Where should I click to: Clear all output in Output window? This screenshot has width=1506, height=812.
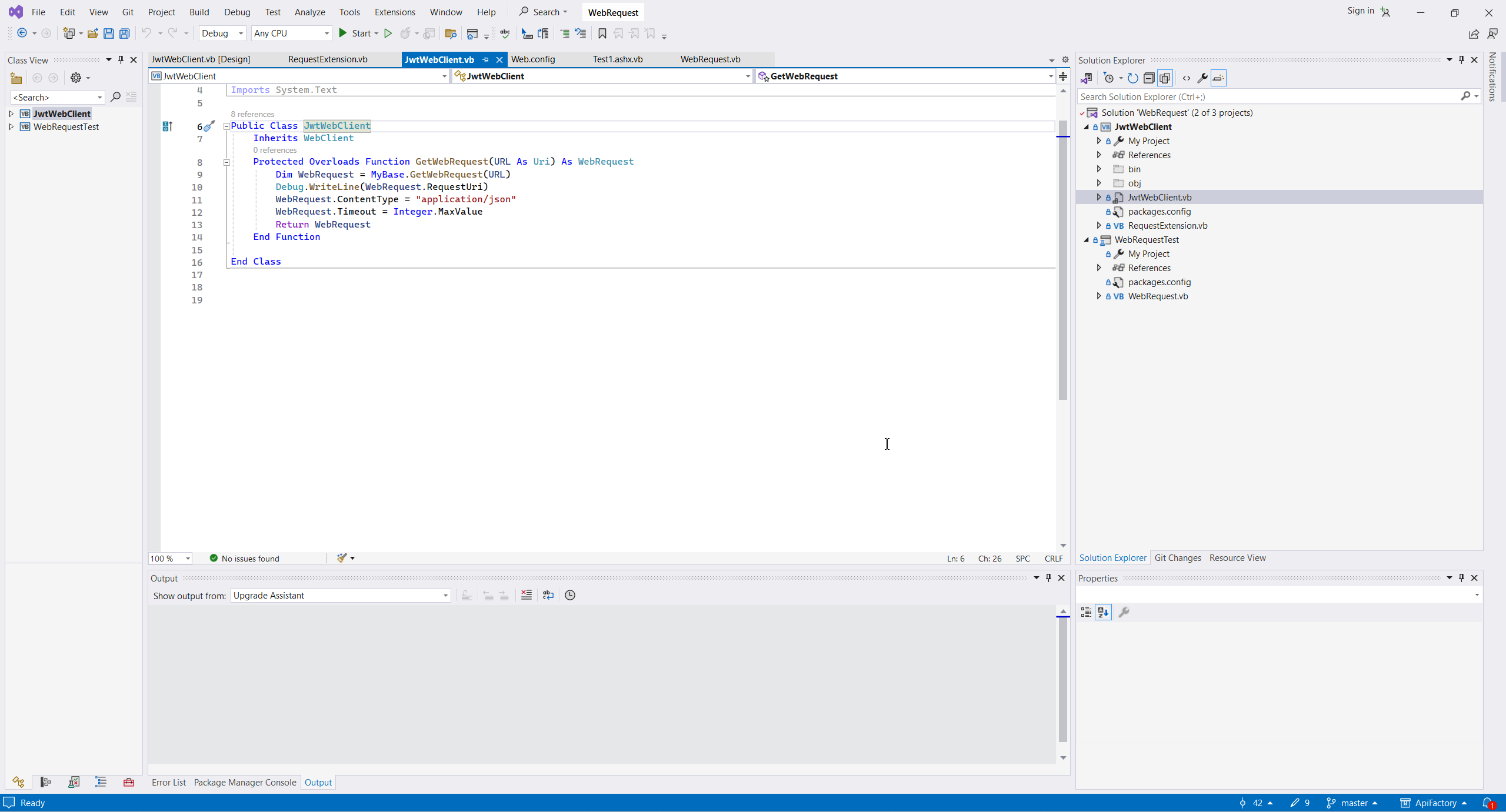527,595
